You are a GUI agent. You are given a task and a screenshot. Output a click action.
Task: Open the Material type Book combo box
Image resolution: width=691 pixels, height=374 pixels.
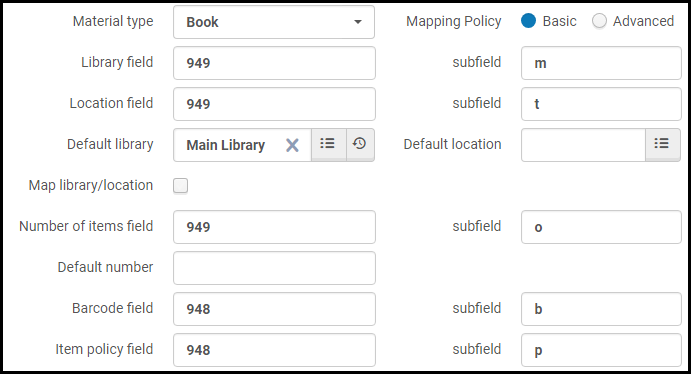click(274, 22)
